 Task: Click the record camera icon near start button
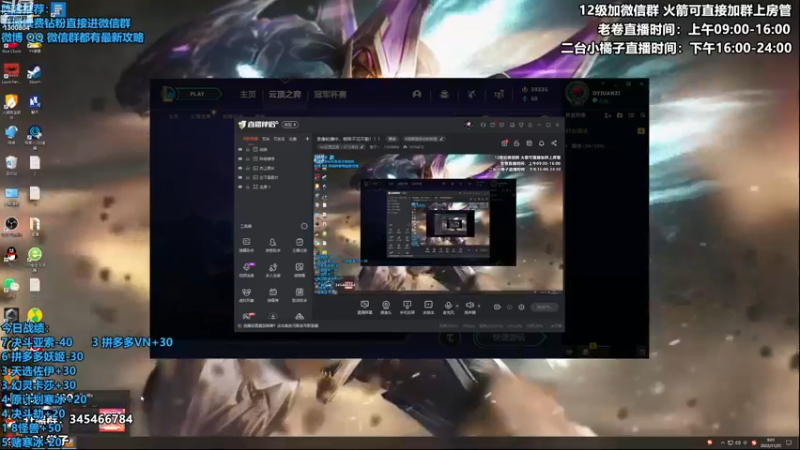(497, 307)
